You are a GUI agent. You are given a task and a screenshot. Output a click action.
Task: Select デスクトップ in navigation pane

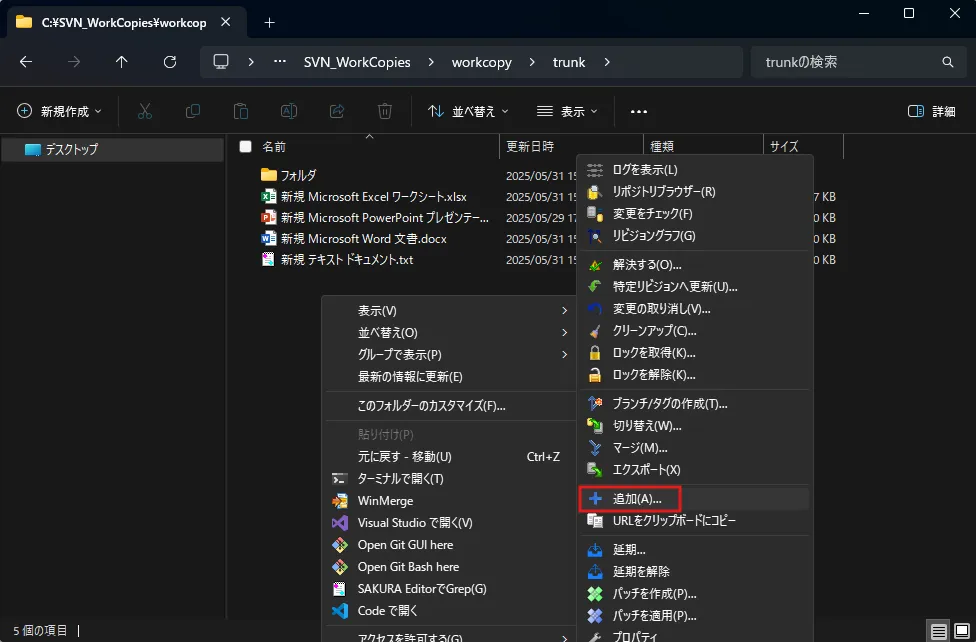(x=113, y=149)
